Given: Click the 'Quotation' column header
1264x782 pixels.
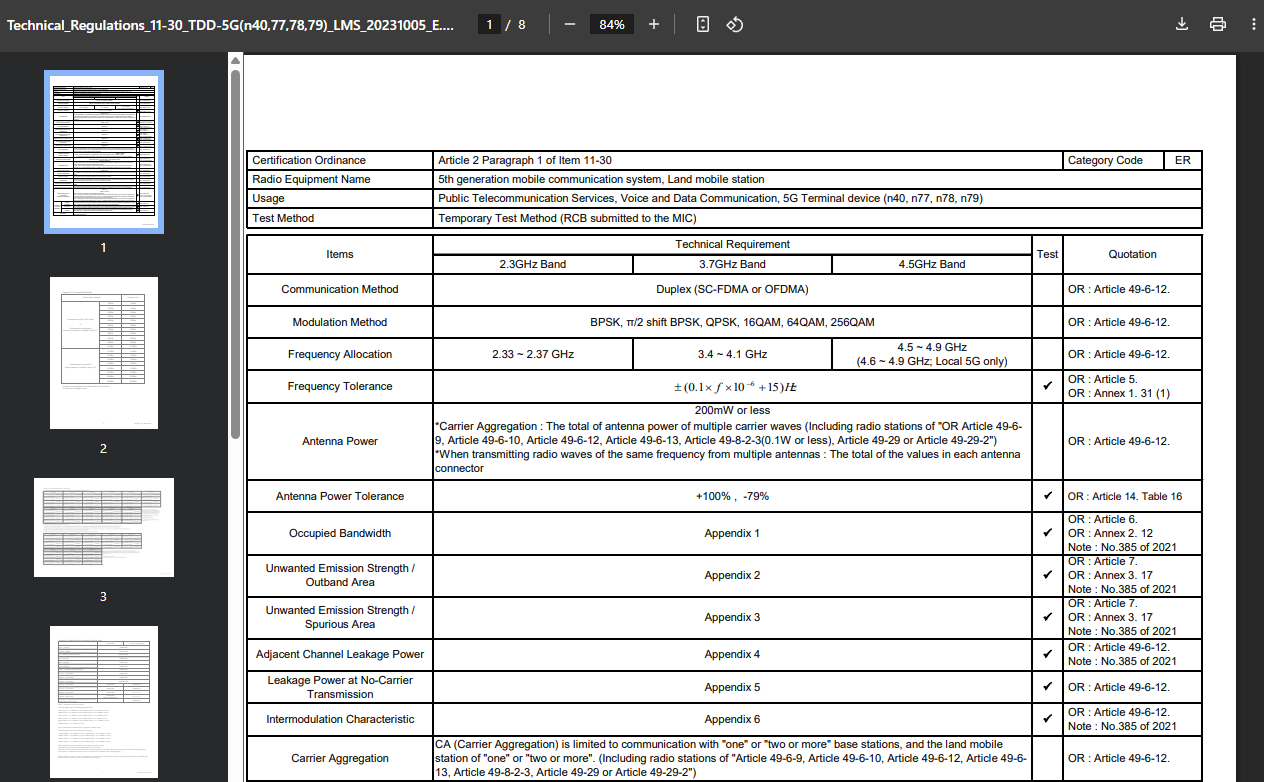Looking at the screenshot, I should [1133, 254].
